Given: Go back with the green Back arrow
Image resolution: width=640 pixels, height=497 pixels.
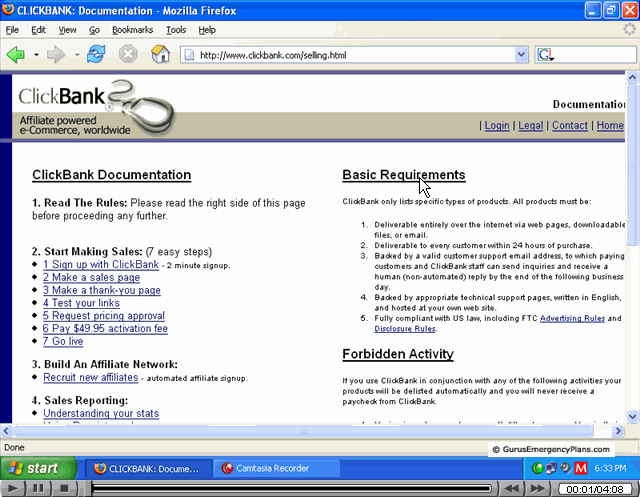Looking at the screenshot, I should [16, 54].
